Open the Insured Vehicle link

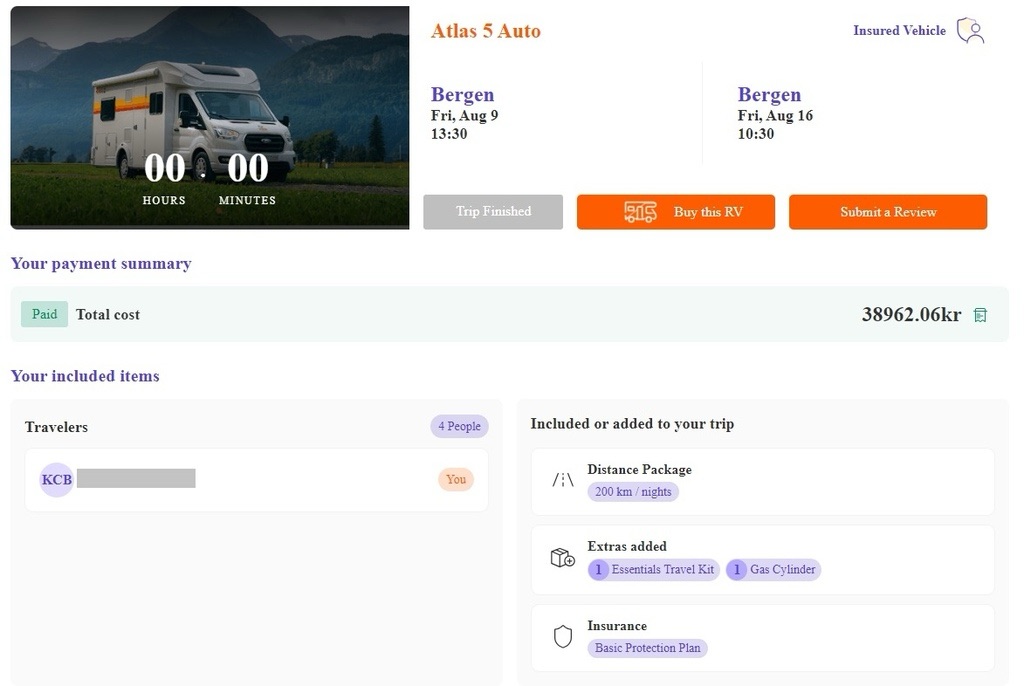click(899, 31)
